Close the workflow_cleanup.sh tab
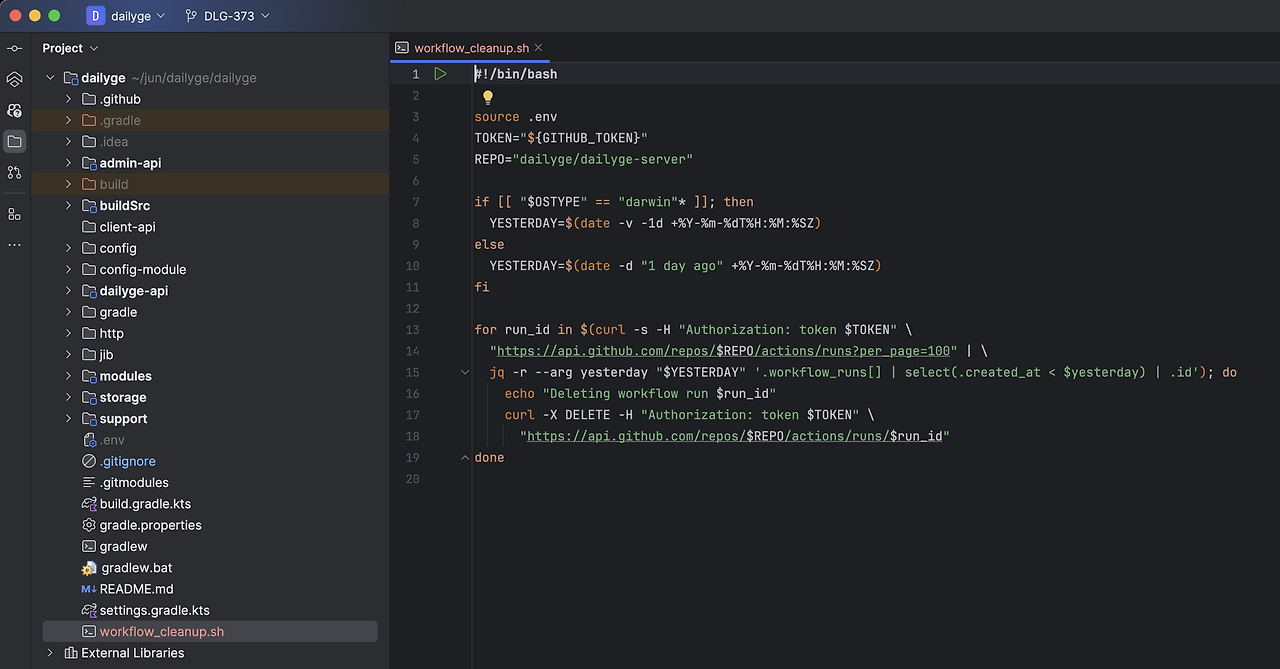The image size is (1280, 669). click(538, 48)
